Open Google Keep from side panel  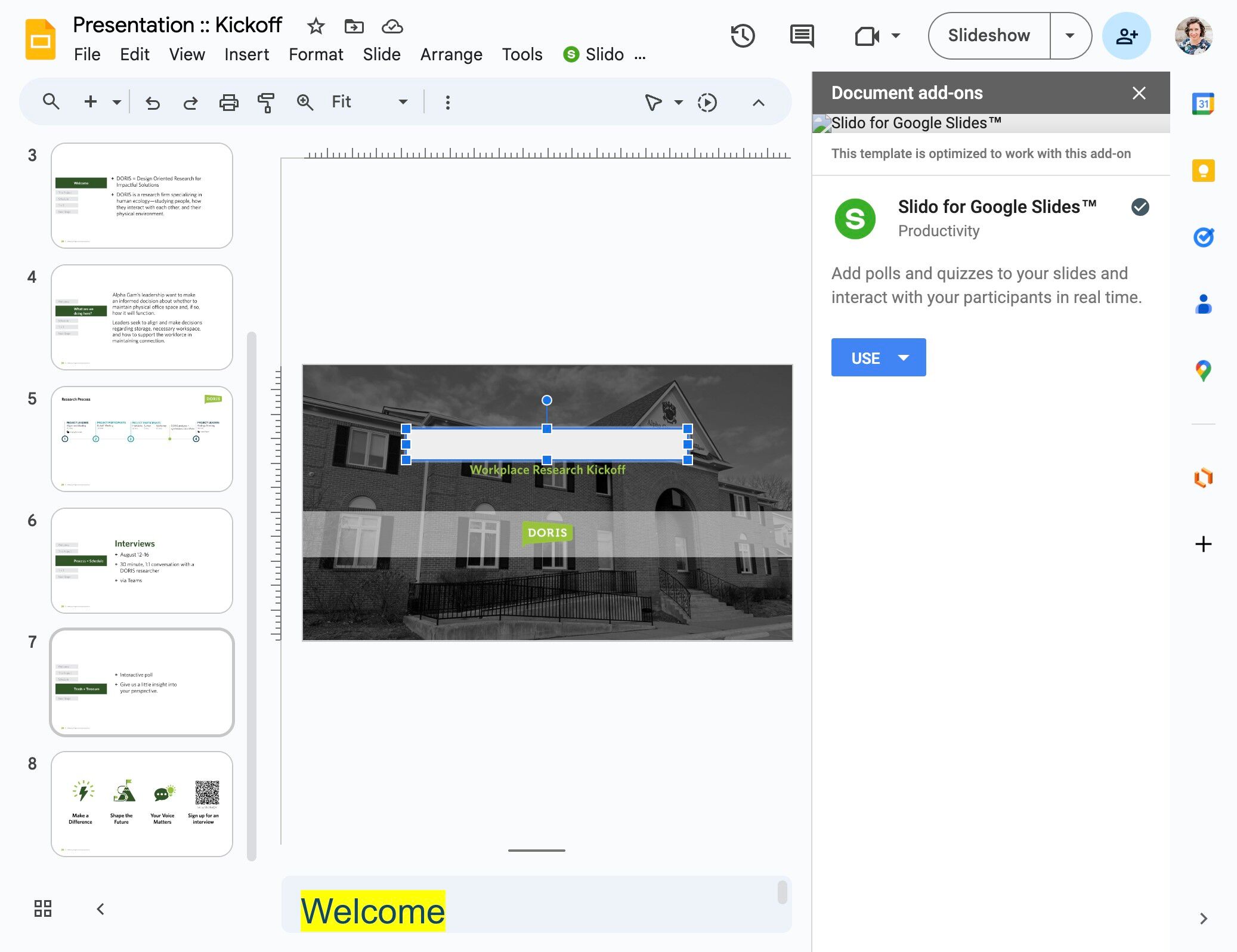(x=1203, y=171)
